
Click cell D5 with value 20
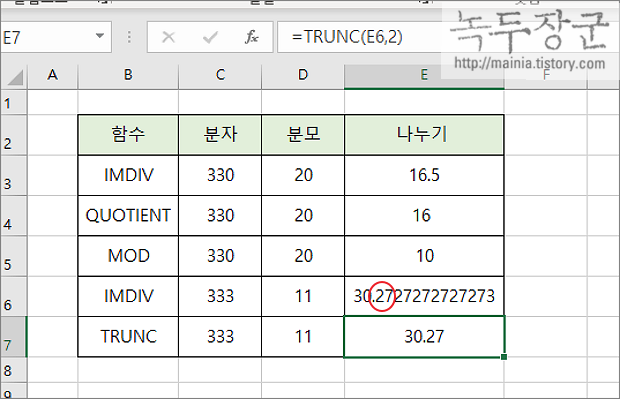[303, 256]
